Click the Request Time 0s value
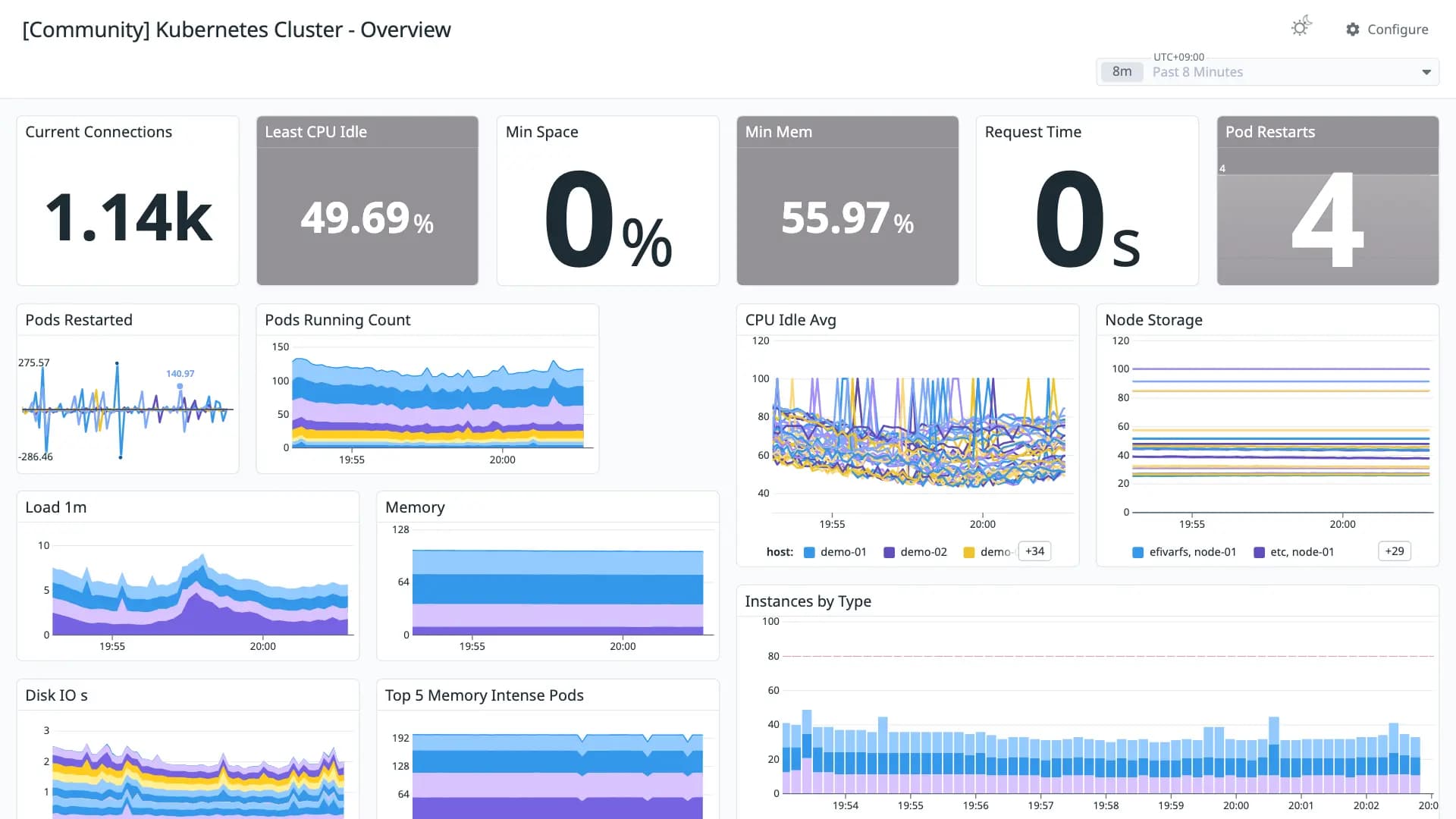Image resolution: width=1456 pixels, height=819 pixels. (x=1087, y=220)
